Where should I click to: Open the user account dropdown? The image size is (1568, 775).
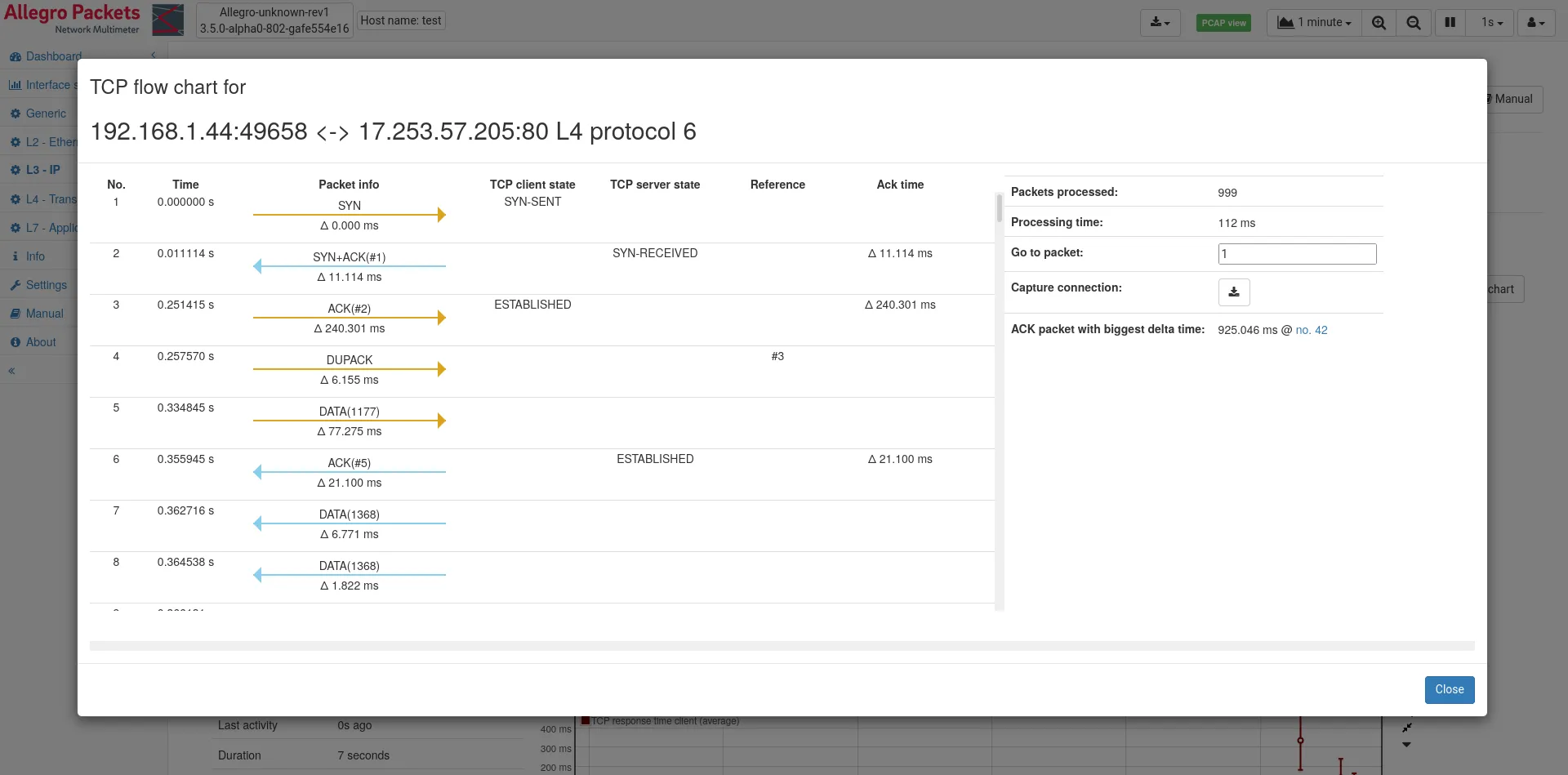tap(1535, 23)
